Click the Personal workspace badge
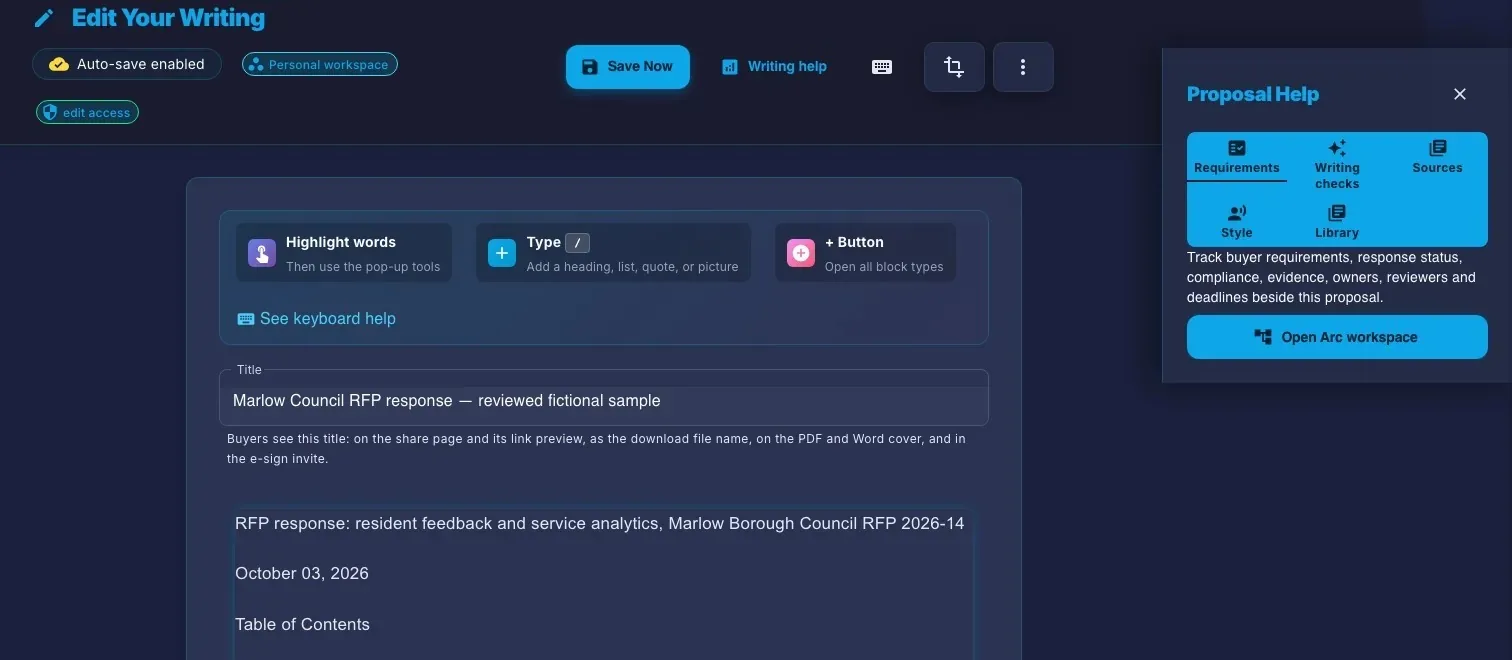The image size is (1512, 660). [x=320, y=65]
